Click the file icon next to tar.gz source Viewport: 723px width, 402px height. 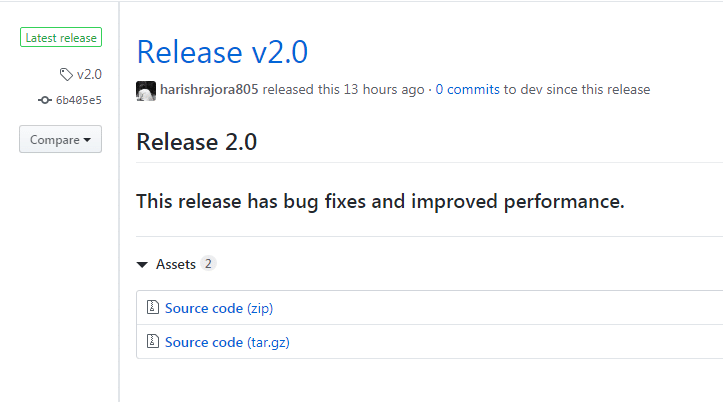(153, 342)
